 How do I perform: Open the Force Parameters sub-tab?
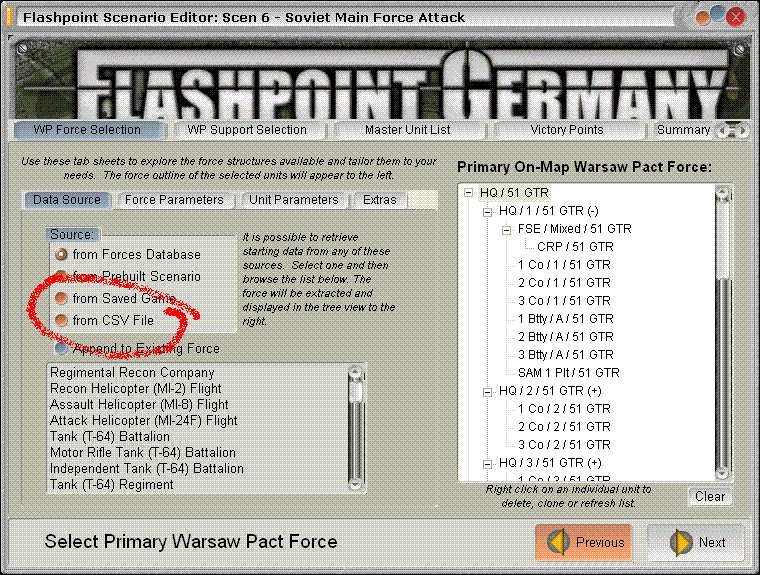tap(174, 200)
